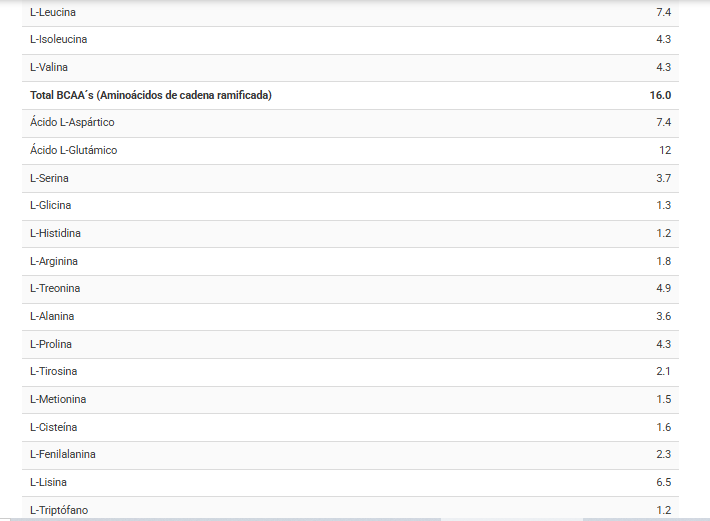The image size is (710, 521).
Task: Select the value 12 for L-Glutámico
Action: [x=664, y=150]
